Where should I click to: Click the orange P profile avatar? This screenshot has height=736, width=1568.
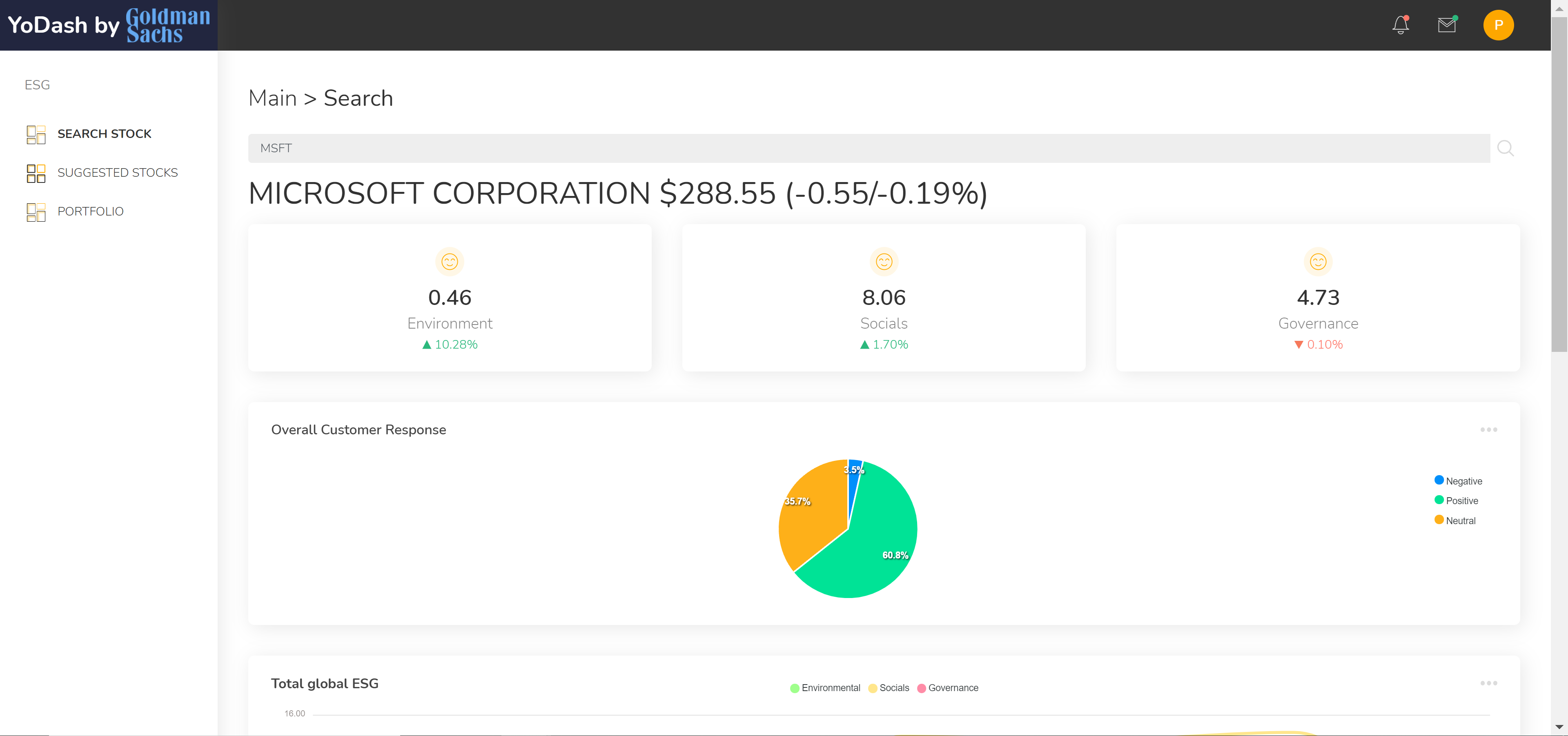1498,25
